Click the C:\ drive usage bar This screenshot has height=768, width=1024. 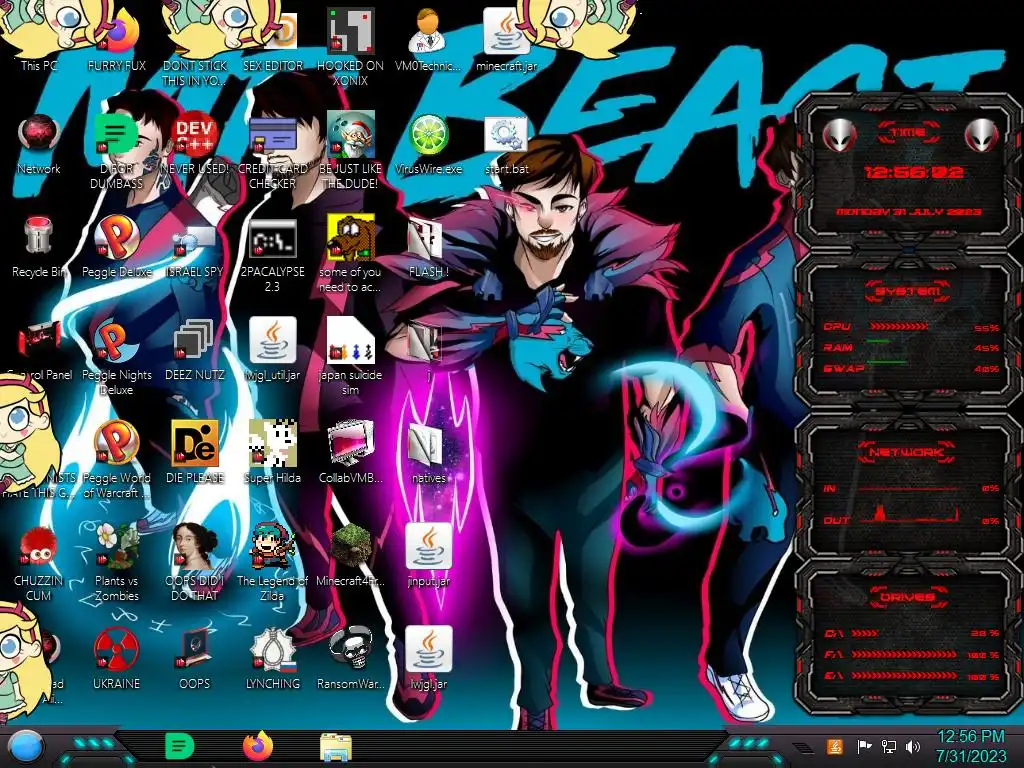[865, 633]
